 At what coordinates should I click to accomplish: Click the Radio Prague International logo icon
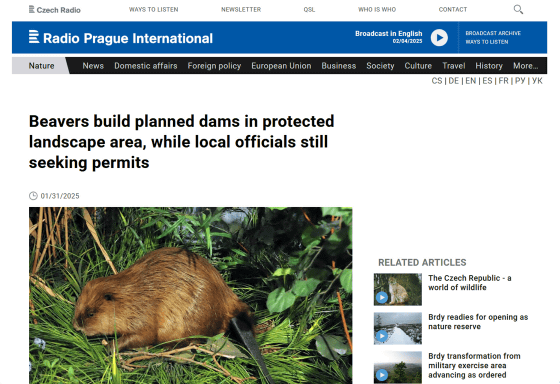34,37
